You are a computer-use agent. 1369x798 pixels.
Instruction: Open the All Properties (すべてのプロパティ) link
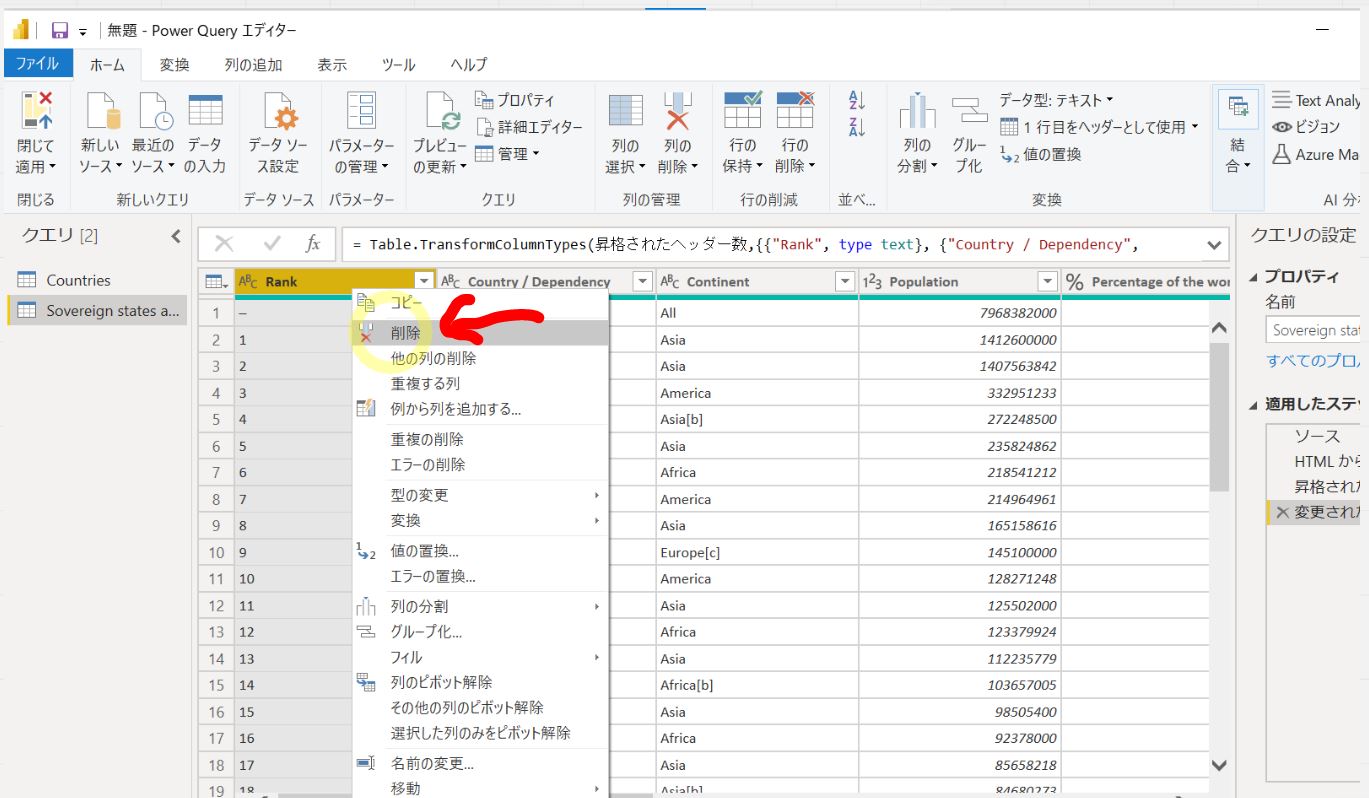(1315, 360)
